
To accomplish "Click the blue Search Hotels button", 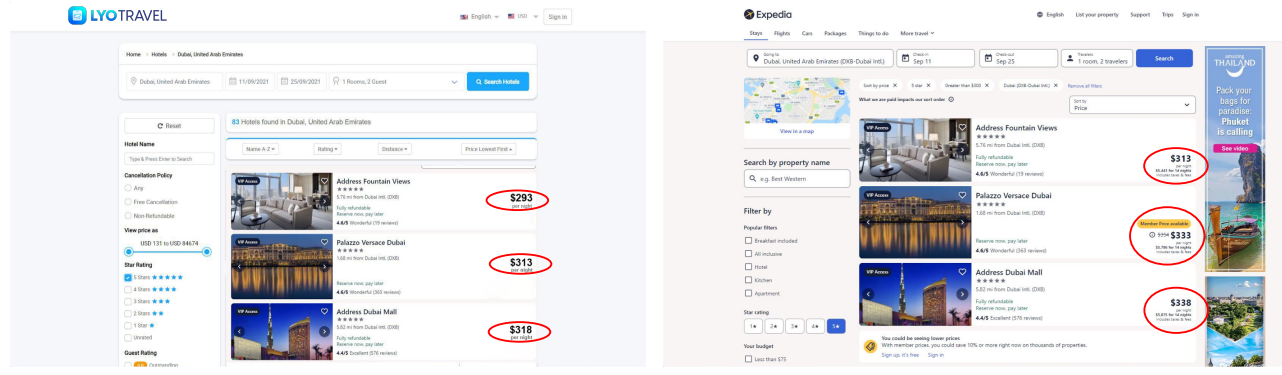I will 498,81.
